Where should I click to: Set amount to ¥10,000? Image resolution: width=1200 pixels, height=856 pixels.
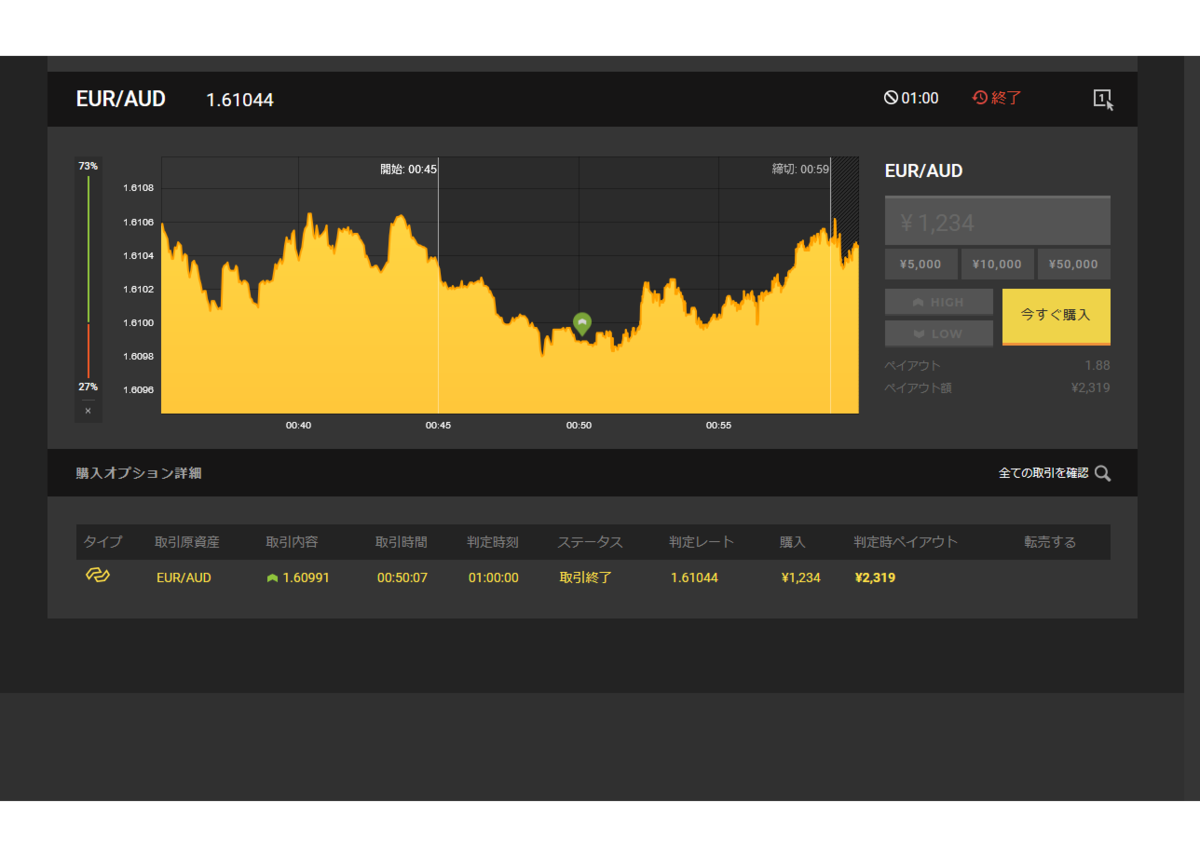click(x=997, y=265)
